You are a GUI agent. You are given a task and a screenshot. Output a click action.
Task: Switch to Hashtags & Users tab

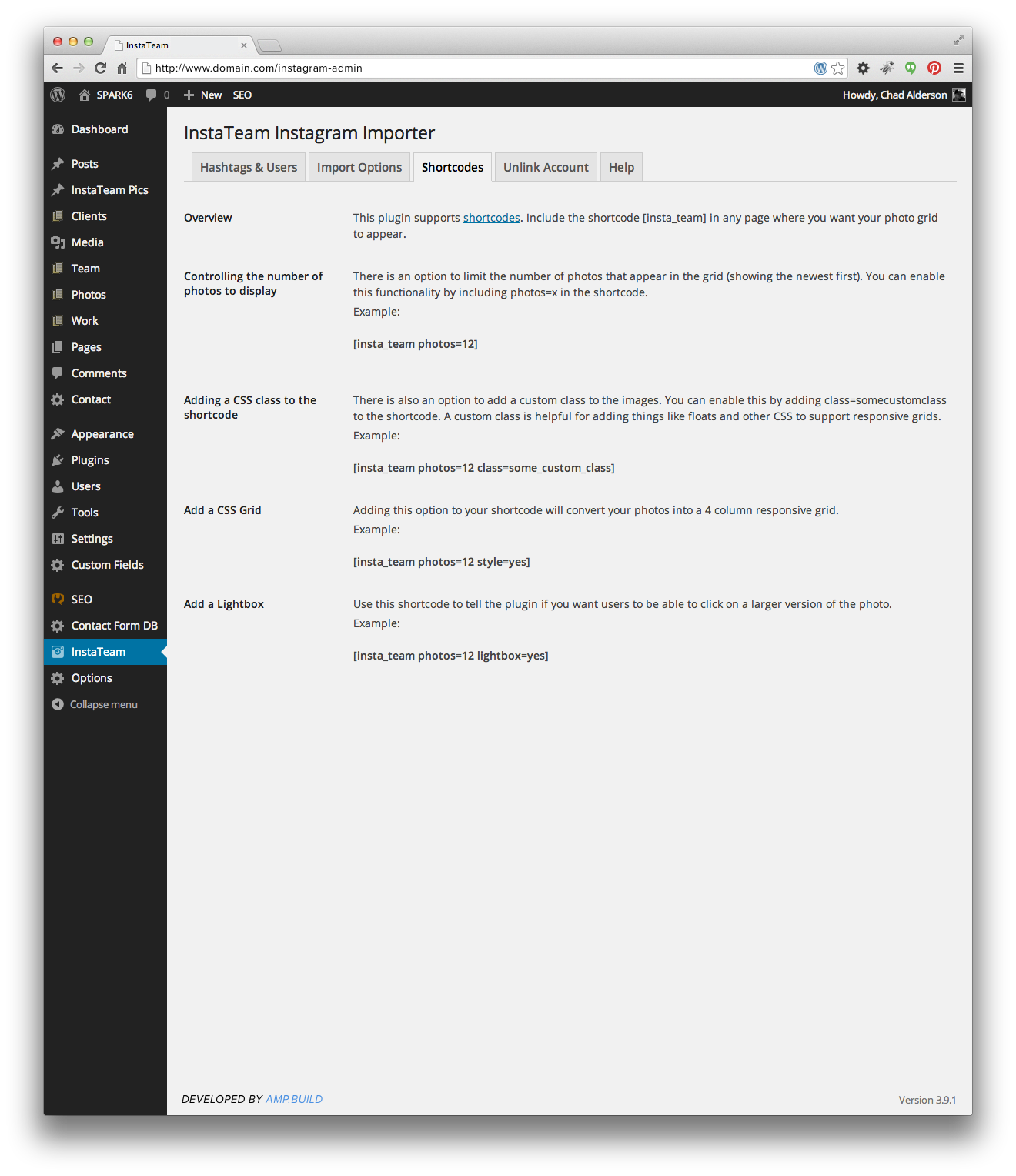[249, 167]
